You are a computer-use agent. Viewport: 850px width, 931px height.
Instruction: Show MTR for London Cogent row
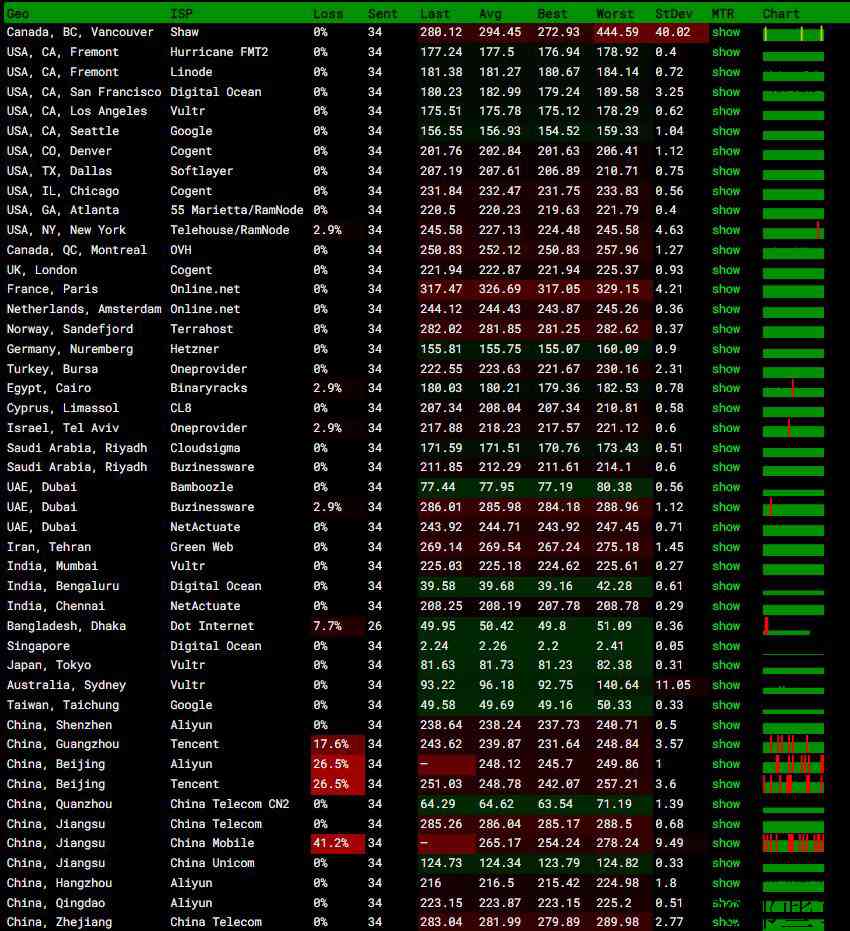click(x=726, y=270)
